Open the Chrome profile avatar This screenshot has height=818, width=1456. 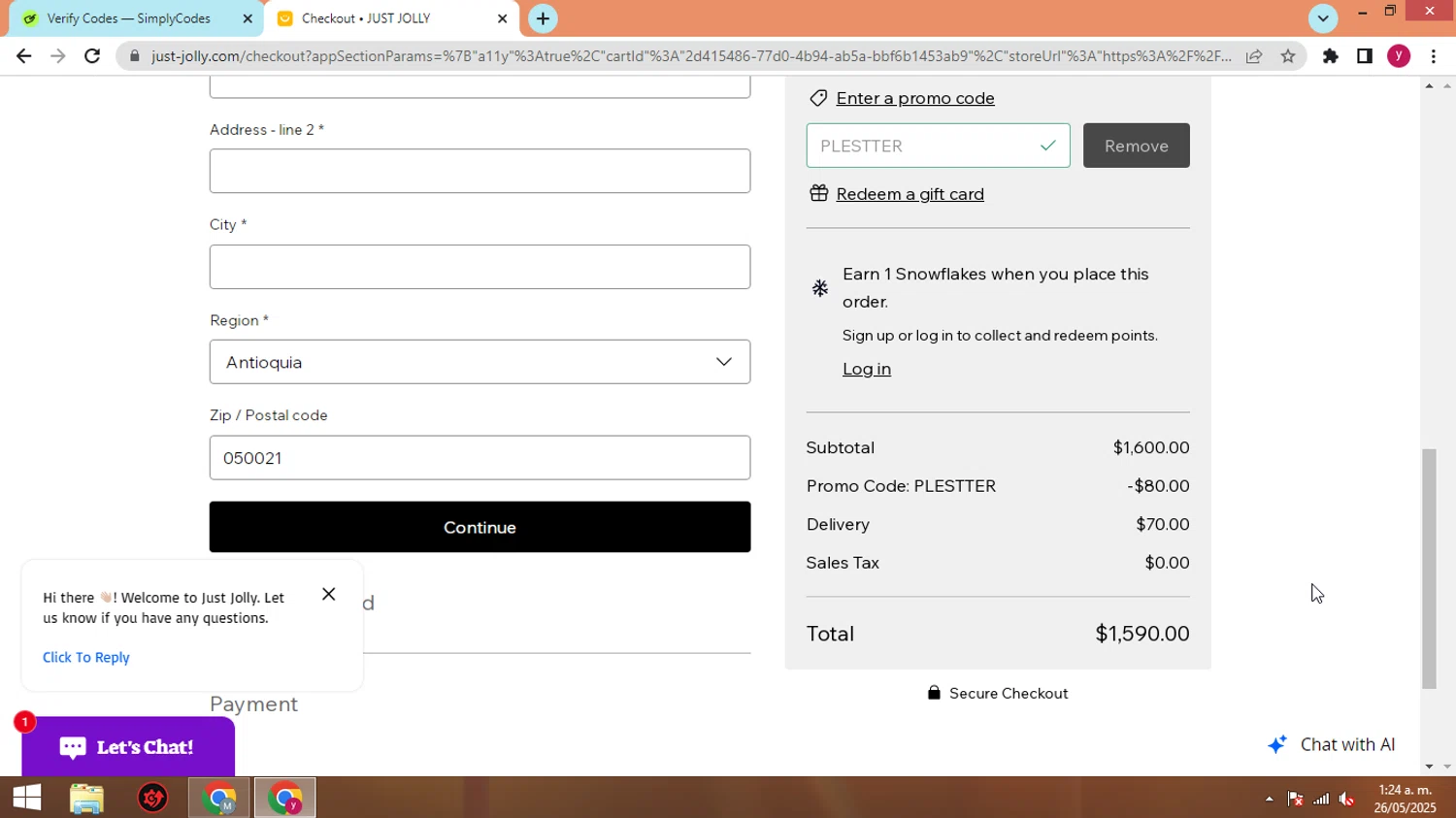coord(1399,56)
